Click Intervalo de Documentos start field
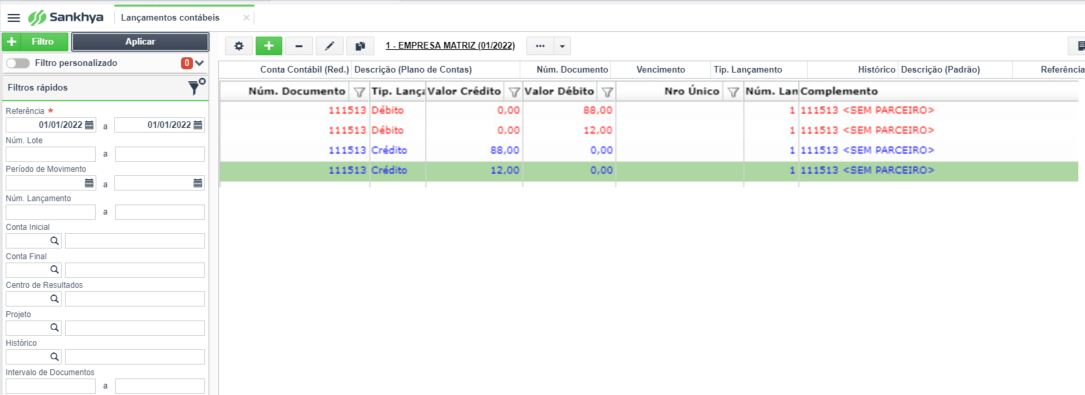This screenshot has width=1085, height=395. [51, 386]
